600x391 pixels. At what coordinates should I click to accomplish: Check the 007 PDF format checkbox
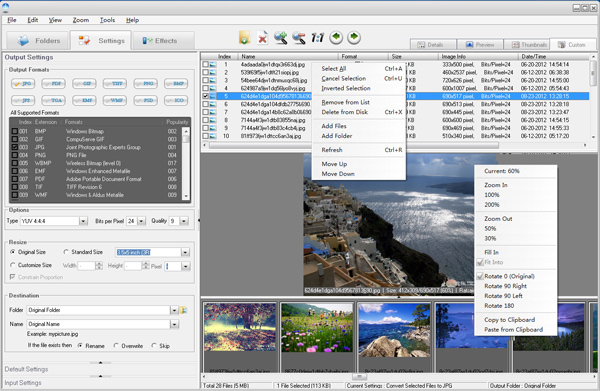[15, 179]
